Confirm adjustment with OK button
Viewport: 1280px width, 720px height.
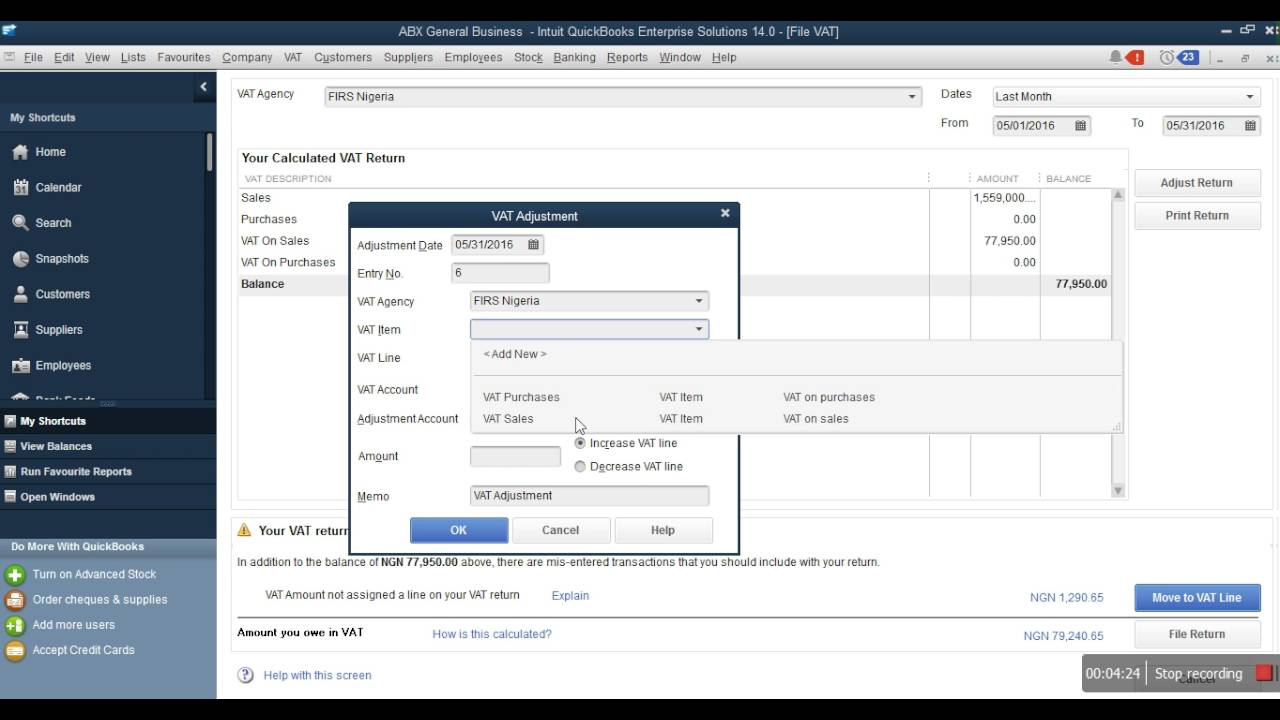coord(459,531)
